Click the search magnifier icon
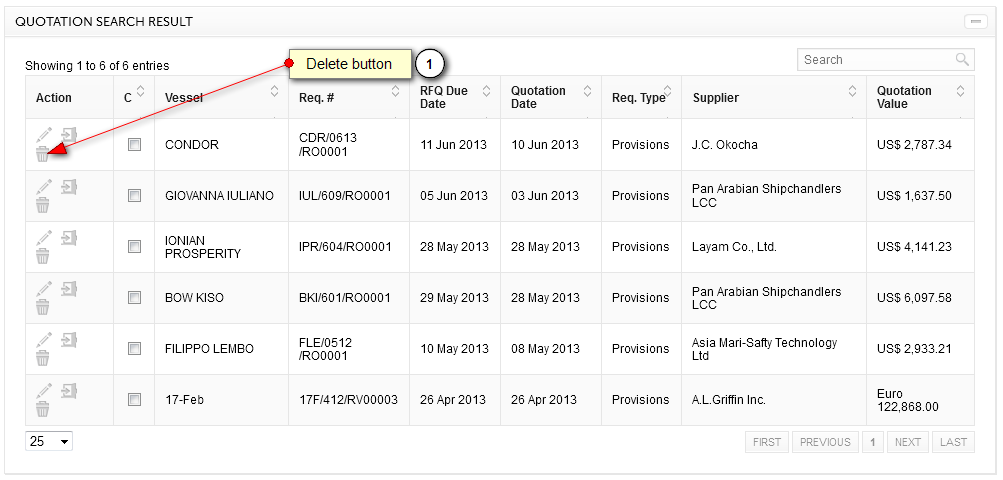This screenshot has width=1003, height=480. 962,60
